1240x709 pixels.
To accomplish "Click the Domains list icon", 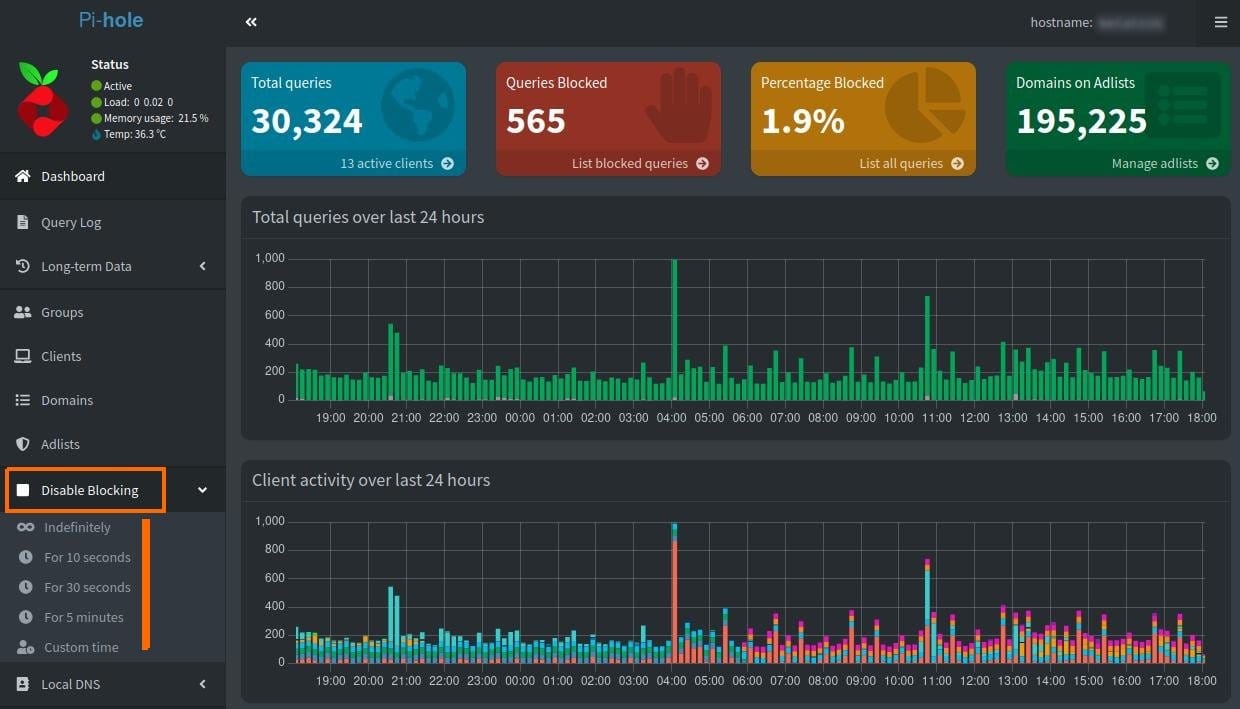I will click(x=22, y=400).
